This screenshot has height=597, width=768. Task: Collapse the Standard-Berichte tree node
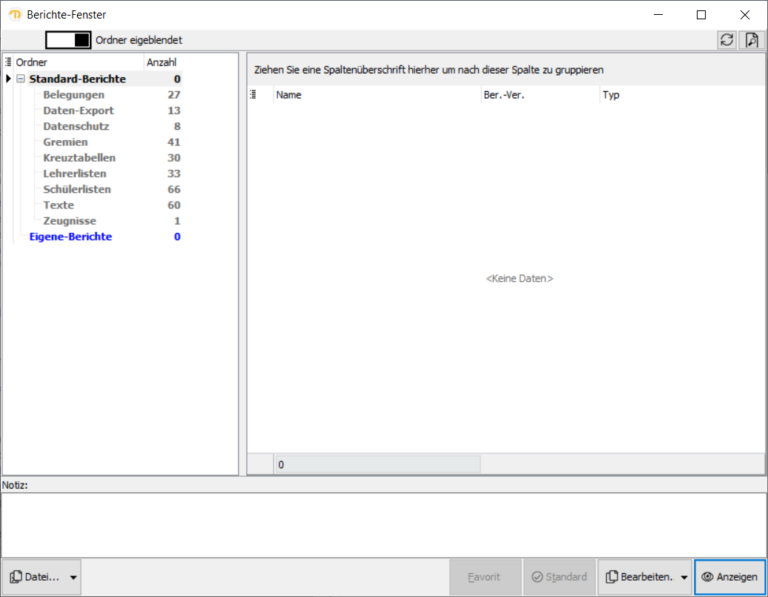(21, 79)
